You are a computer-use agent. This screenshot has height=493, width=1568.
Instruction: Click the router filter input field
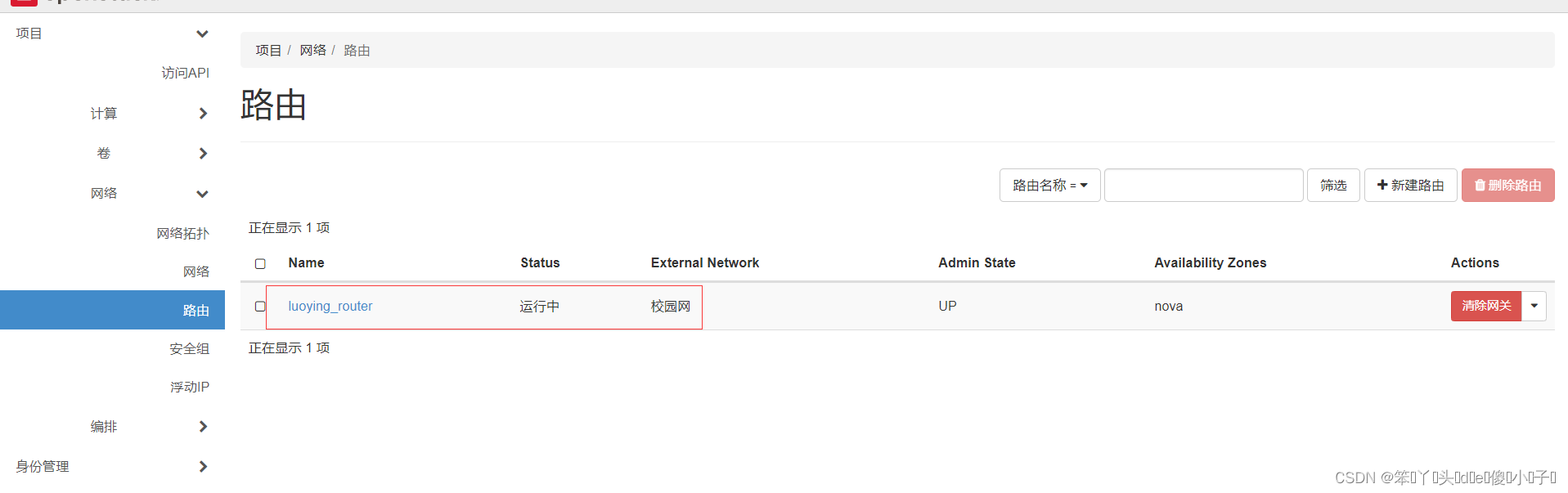tap(1202, 185)
